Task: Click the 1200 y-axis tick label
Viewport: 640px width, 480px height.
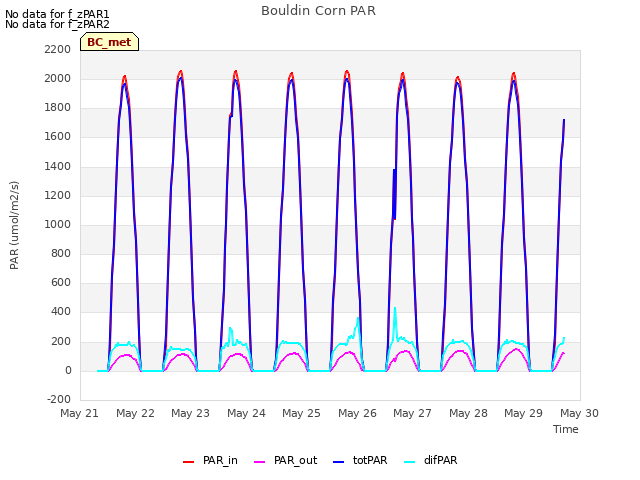Action: 58,195
